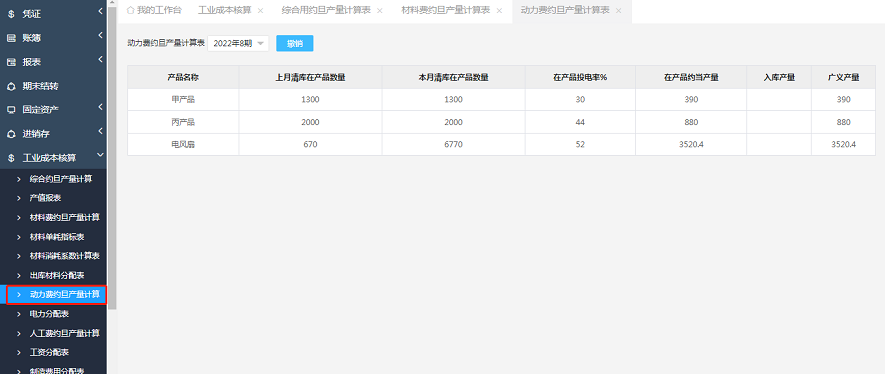Select the 电风扇 product name cell
Viewport: 885px width, 374px height.
pyautogui.click(x=183, y=144)
